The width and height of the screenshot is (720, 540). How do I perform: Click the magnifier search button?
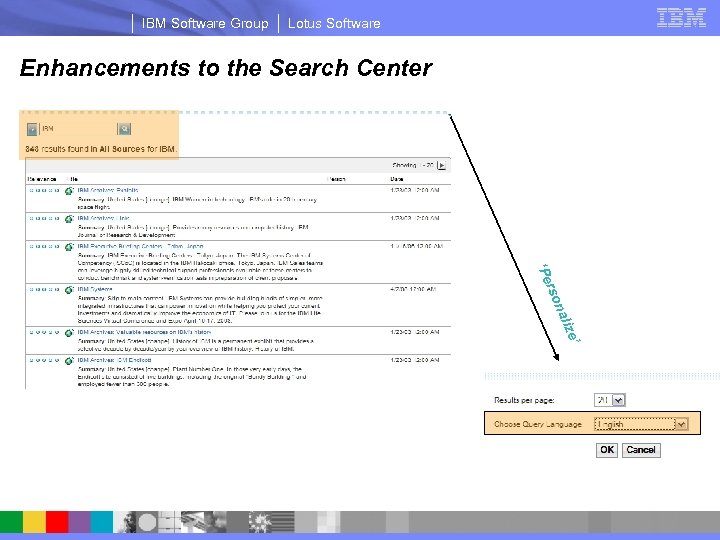click(124, 129)
